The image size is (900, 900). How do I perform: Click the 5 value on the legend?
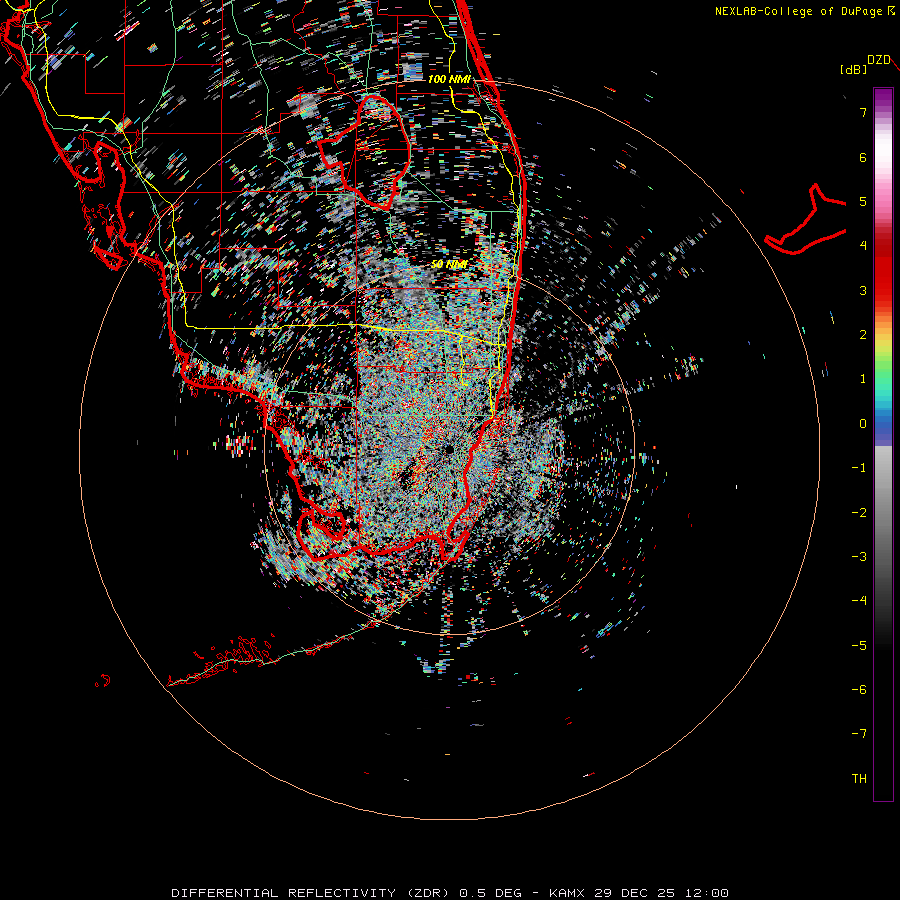point(863,201)
